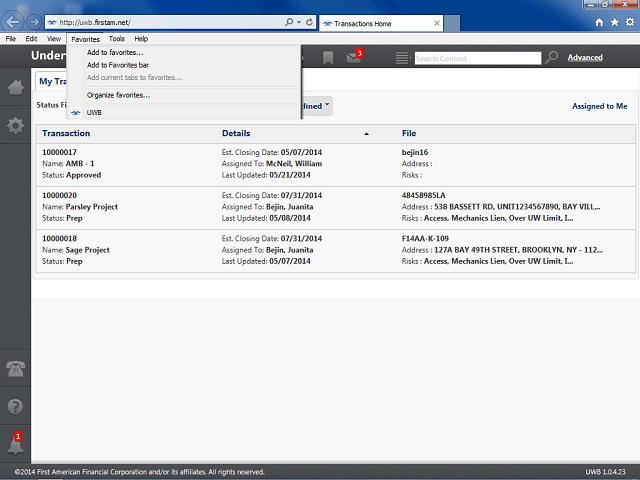
Task: Open the settings gear in sidebar
Action: click(x=16, y=125)
